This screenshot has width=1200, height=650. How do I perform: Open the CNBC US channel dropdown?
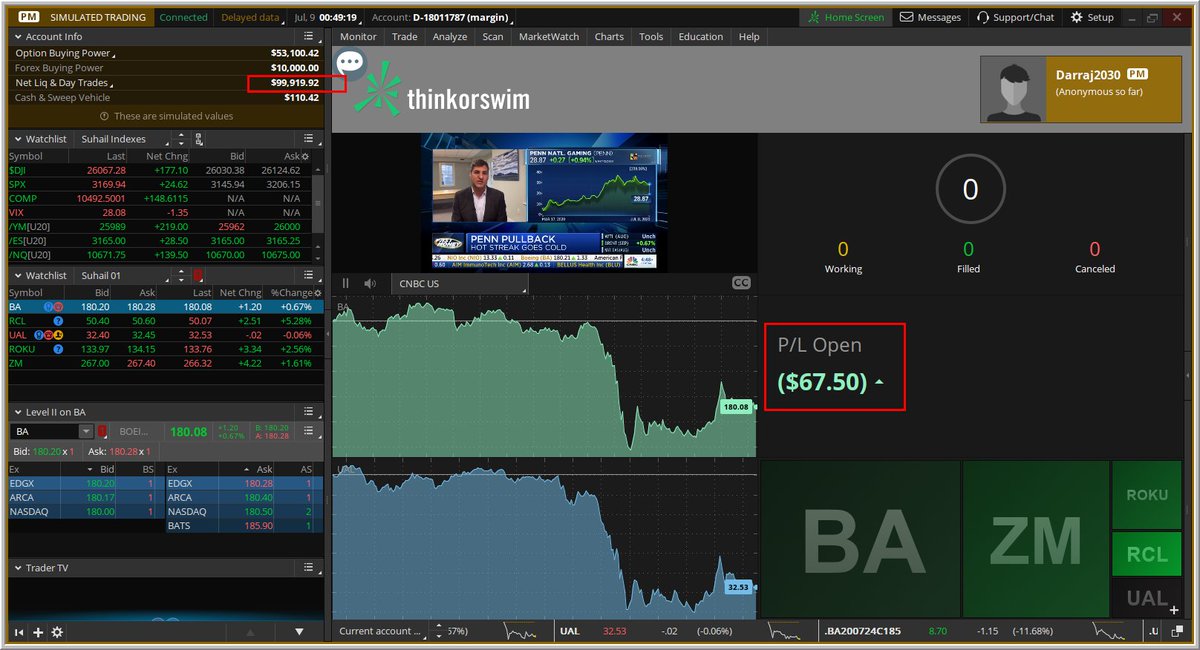pos(458,283)
